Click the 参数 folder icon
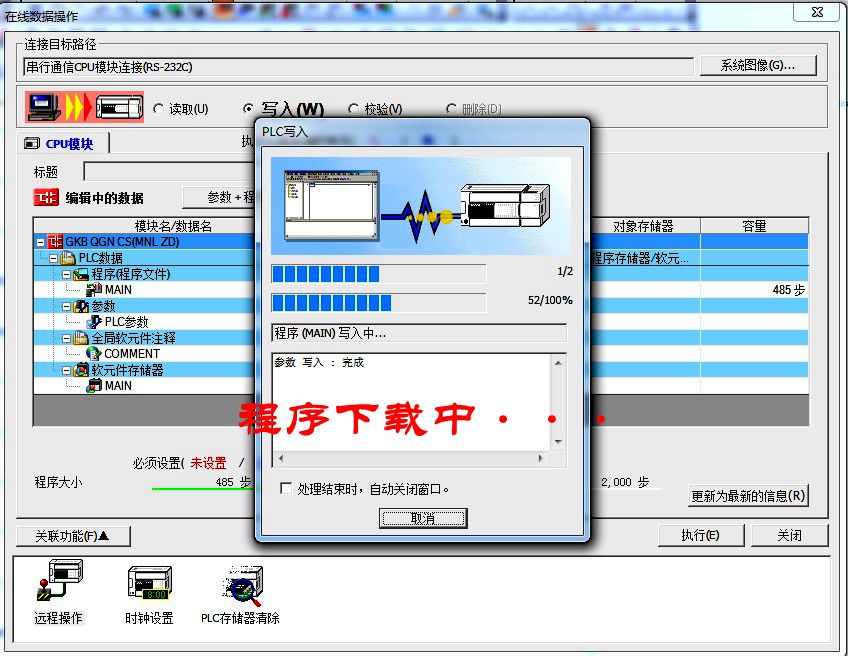The image size is (848, 656). 81,306
